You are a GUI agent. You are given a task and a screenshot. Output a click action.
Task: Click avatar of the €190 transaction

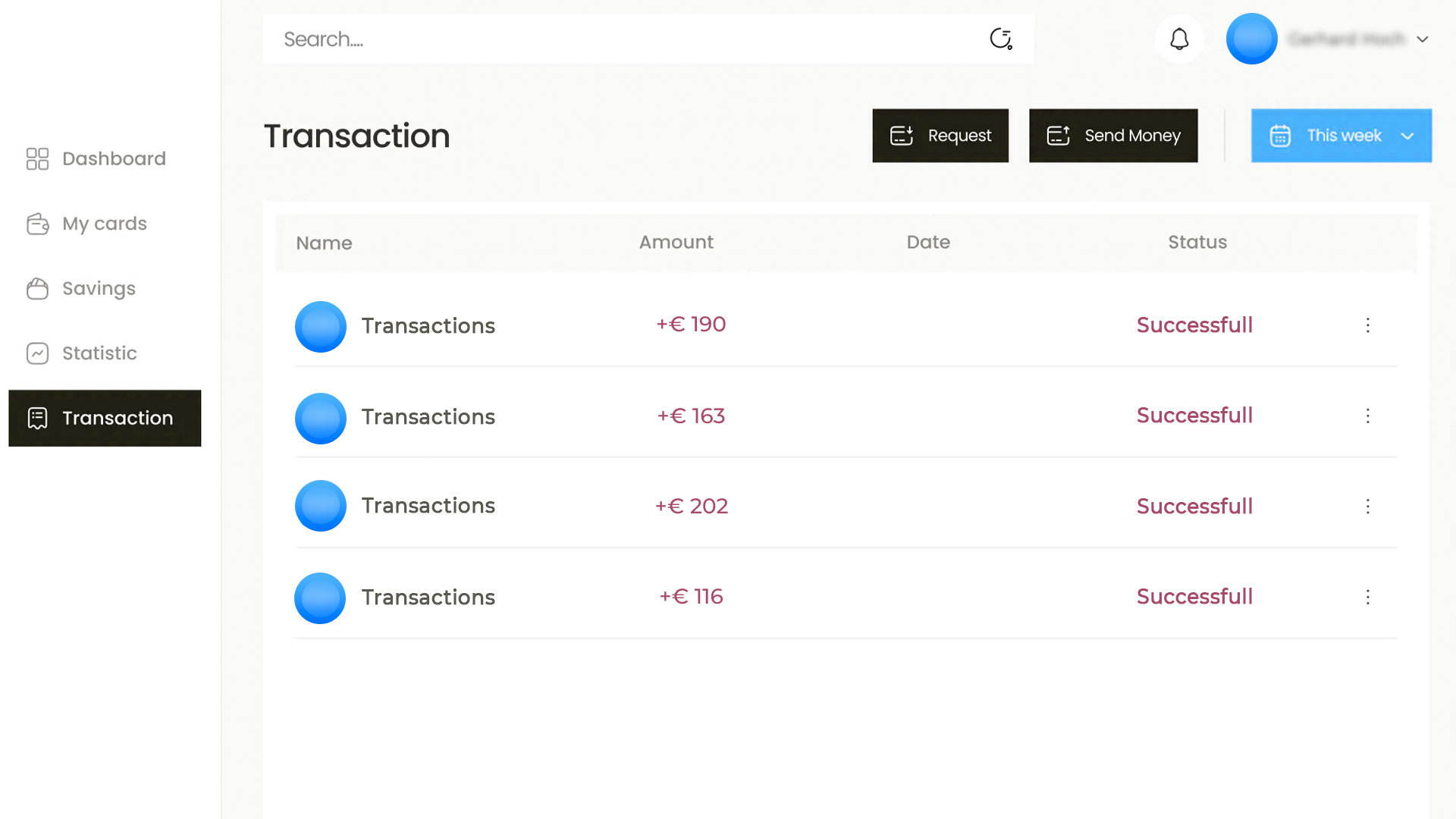point(321,327)
